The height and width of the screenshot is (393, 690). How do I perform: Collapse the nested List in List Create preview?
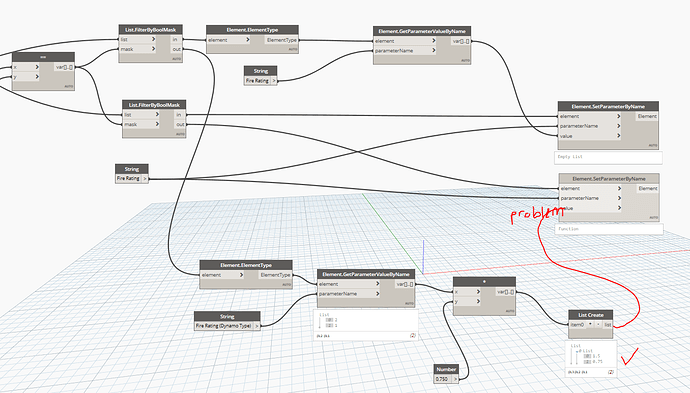point(577,352)
